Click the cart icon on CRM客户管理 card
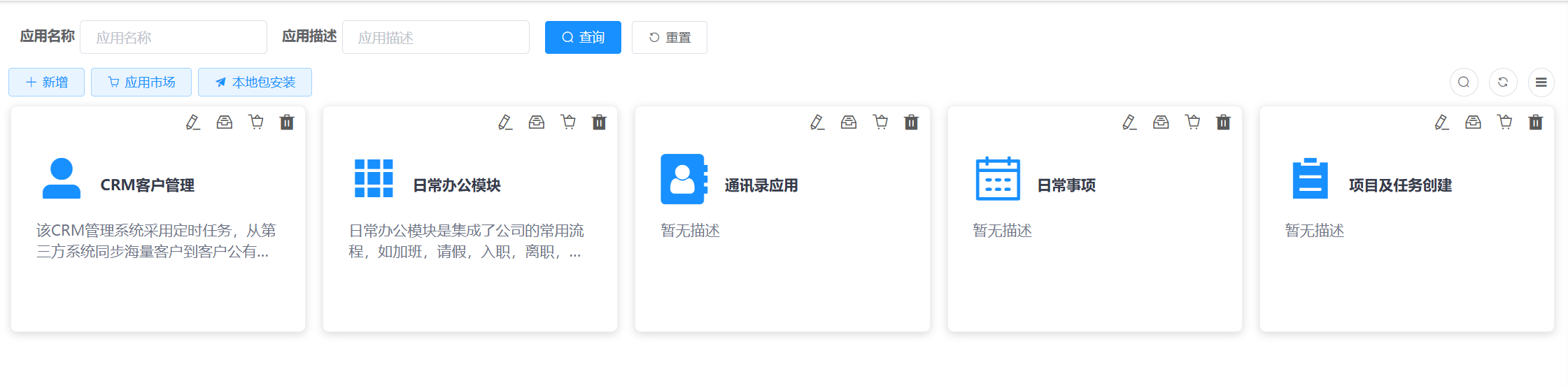This screenshot has width=1568, height=386. pyautogui.click(x=256, y=122)
